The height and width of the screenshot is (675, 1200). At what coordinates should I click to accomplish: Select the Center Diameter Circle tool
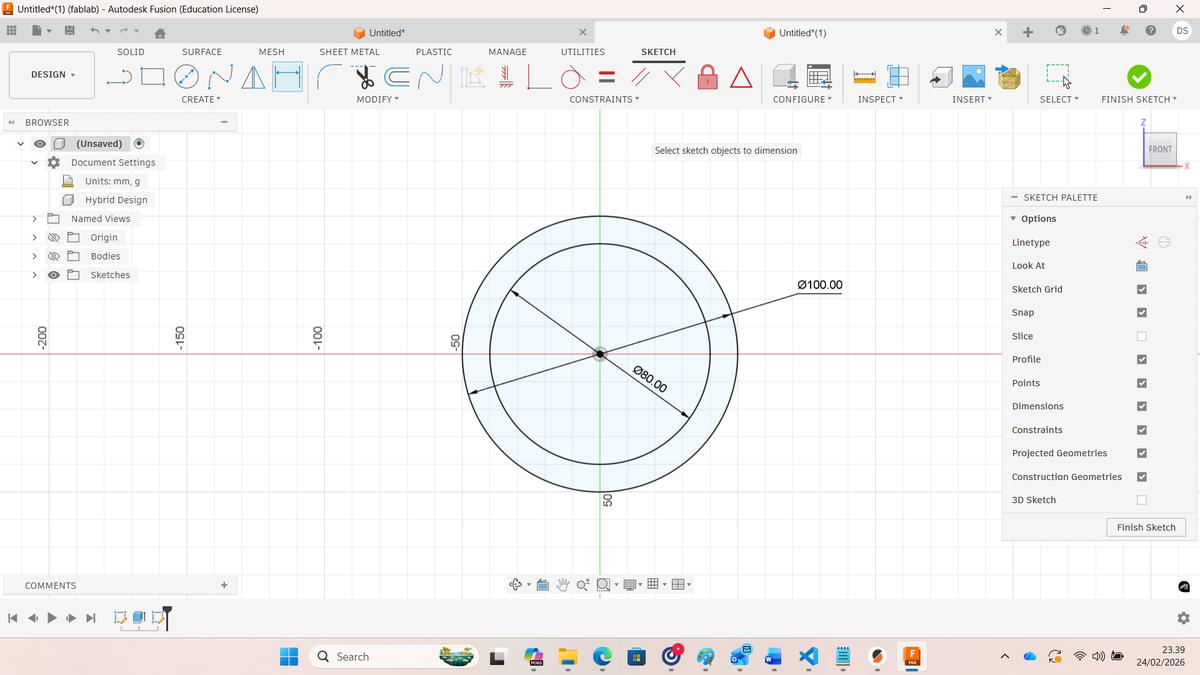(186, 77)
